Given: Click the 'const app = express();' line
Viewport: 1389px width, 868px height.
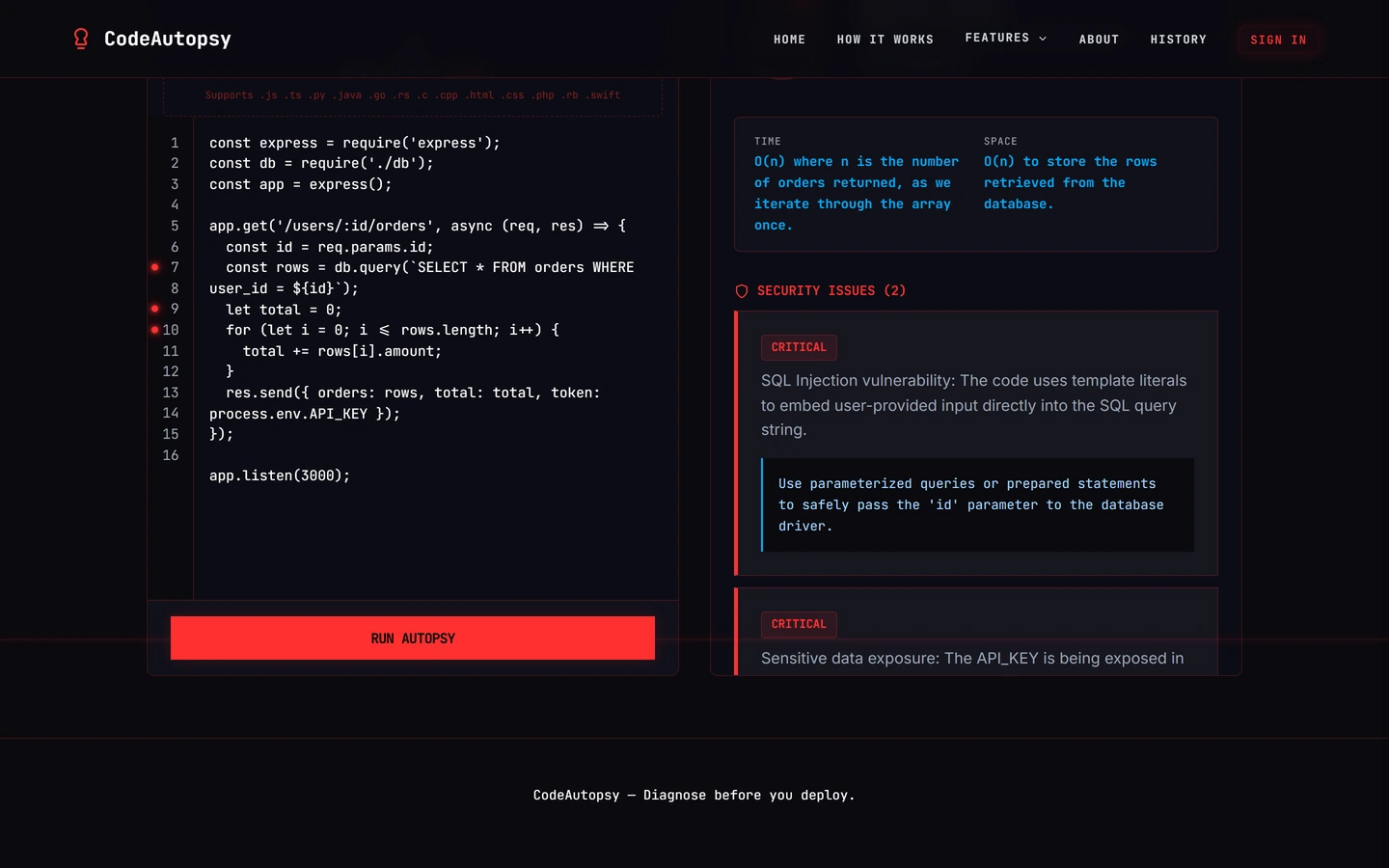Looking at the screenshot, I should tap(301, 184).
